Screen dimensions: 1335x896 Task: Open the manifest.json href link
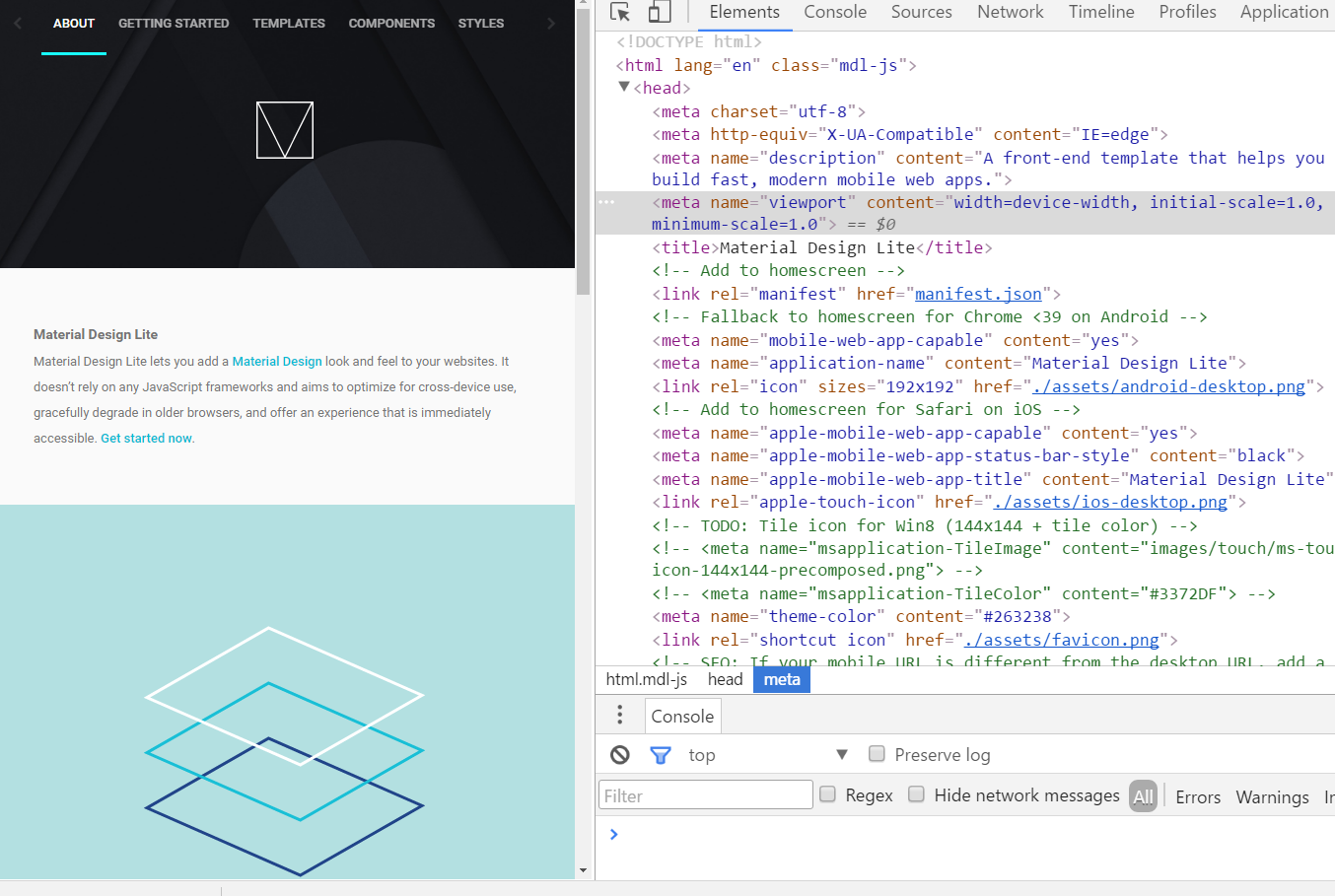coord(978,294)
